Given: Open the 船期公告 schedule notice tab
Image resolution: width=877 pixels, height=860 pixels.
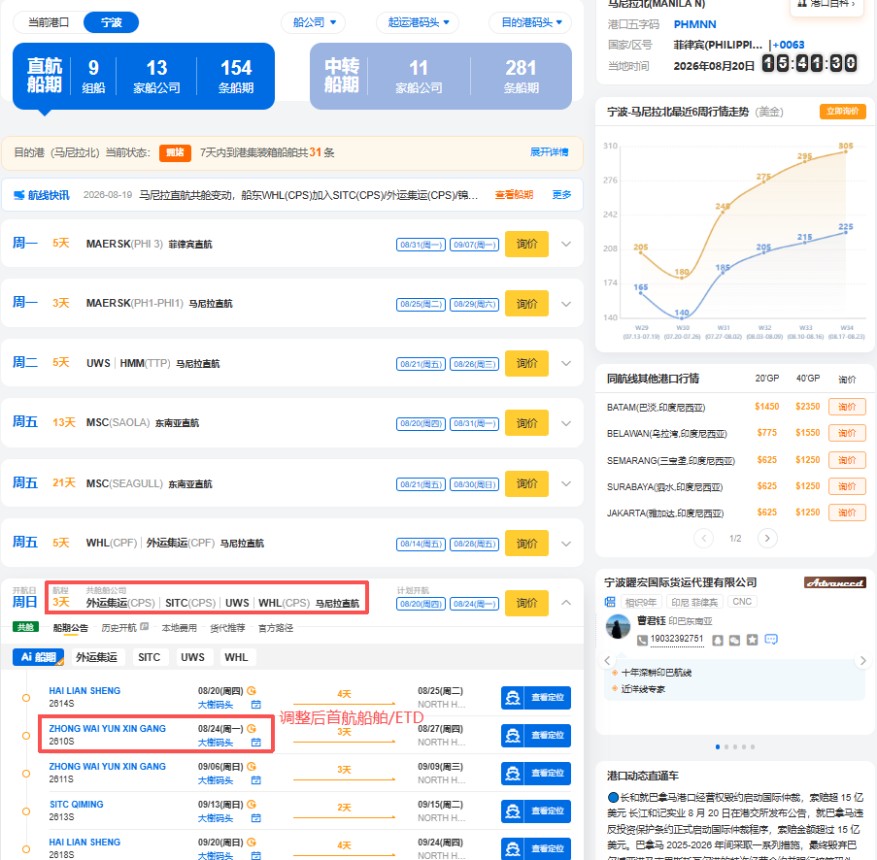Looking at the screenshot, I should coord(70,628).
